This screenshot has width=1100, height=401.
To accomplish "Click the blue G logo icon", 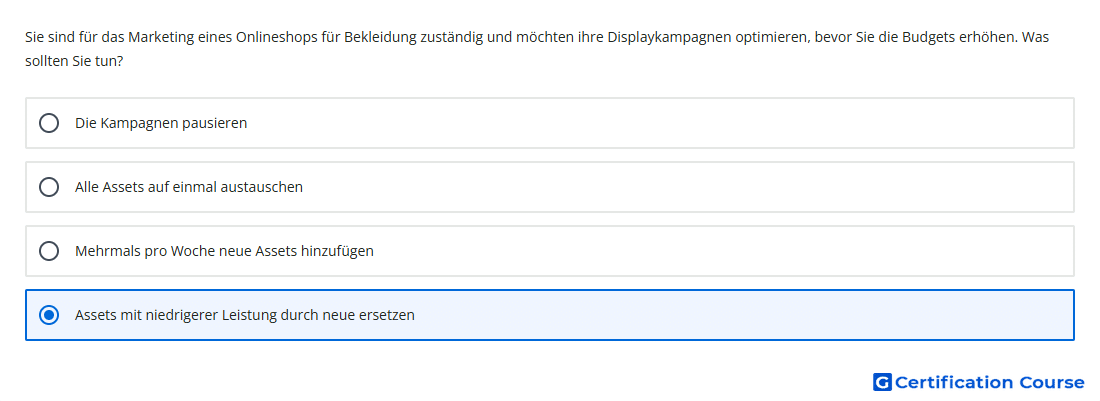I will tap(882, 382).
